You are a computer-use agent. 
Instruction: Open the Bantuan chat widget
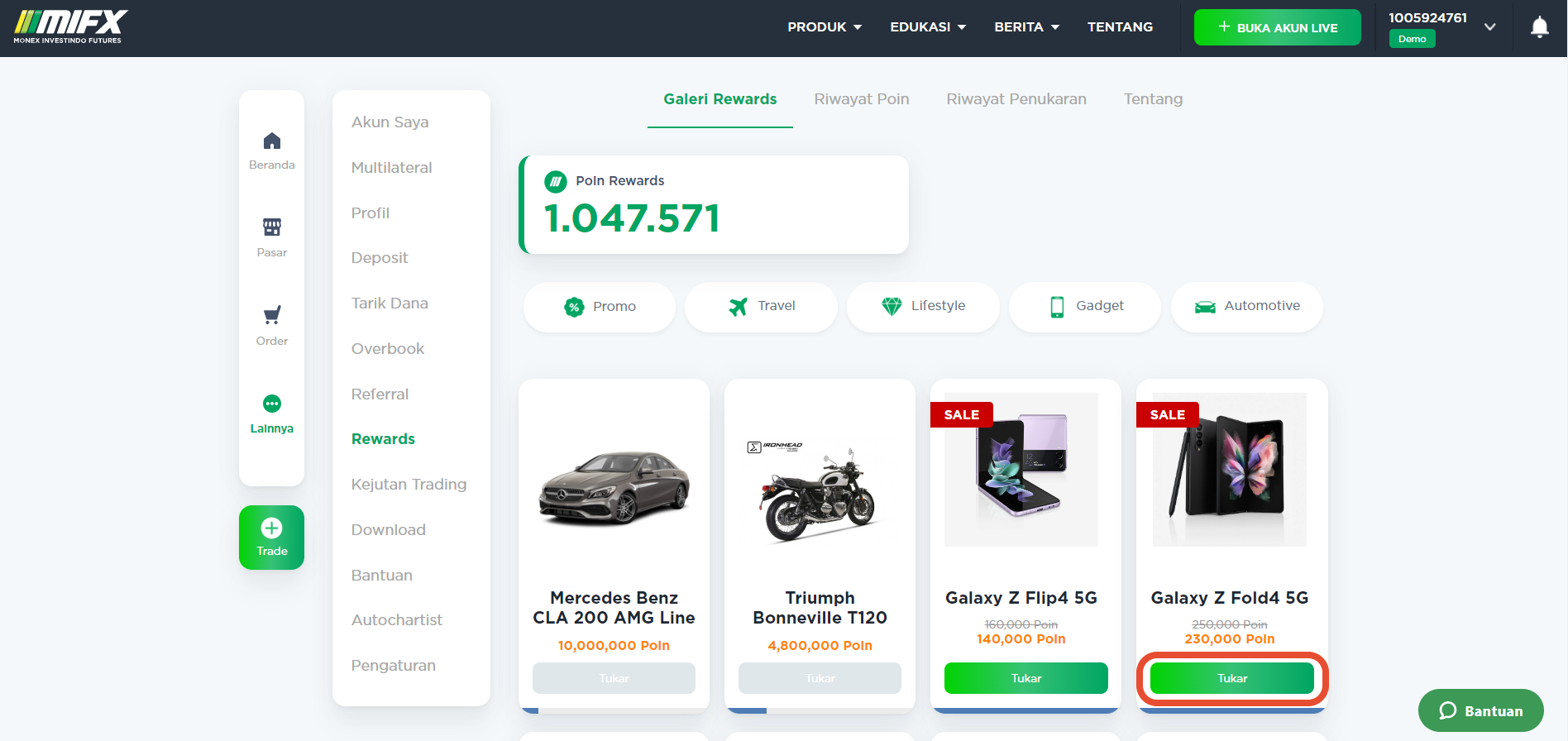pos(1481,710)
